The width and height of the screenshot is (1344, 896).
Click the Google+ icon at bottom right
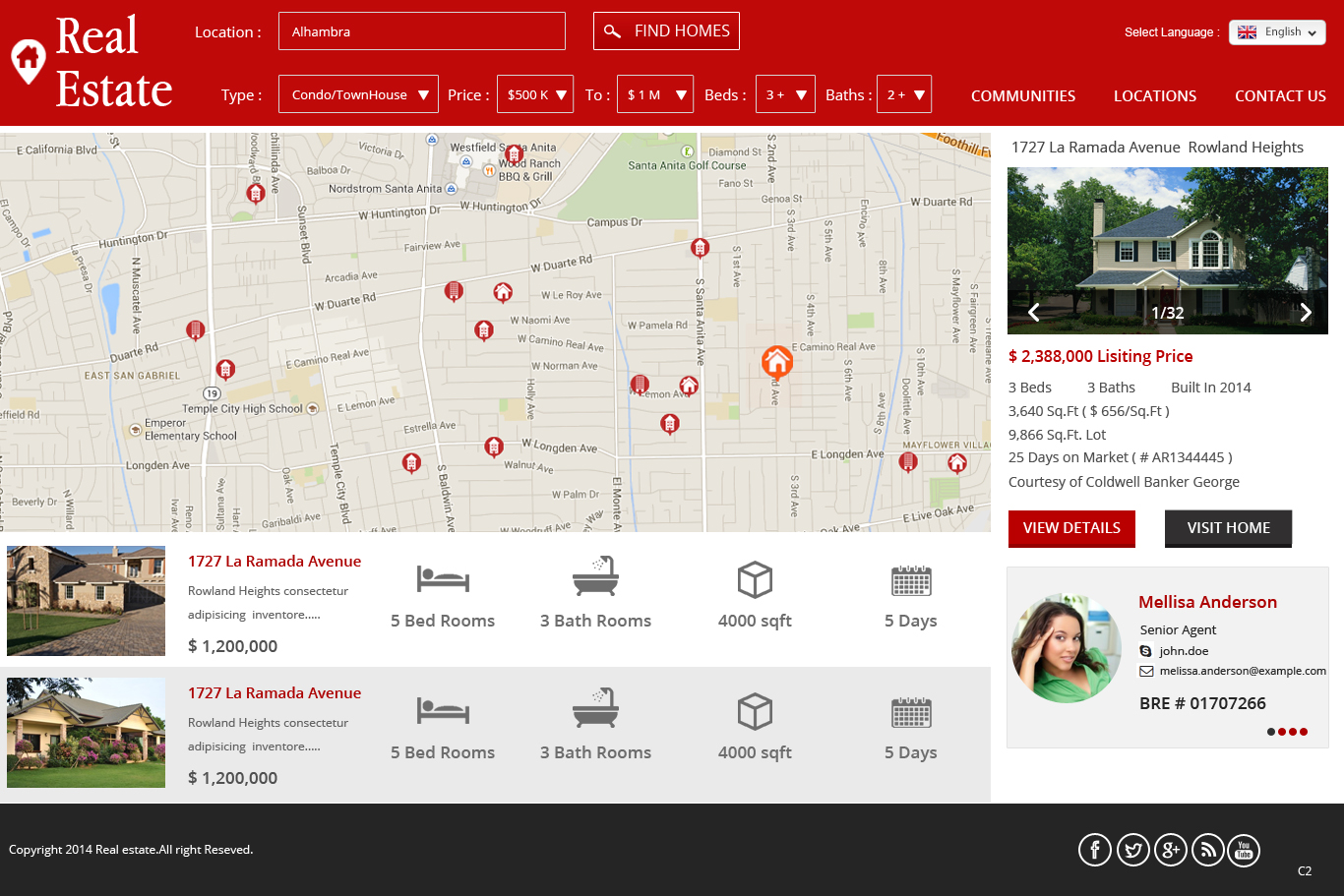pos(1170,850)
